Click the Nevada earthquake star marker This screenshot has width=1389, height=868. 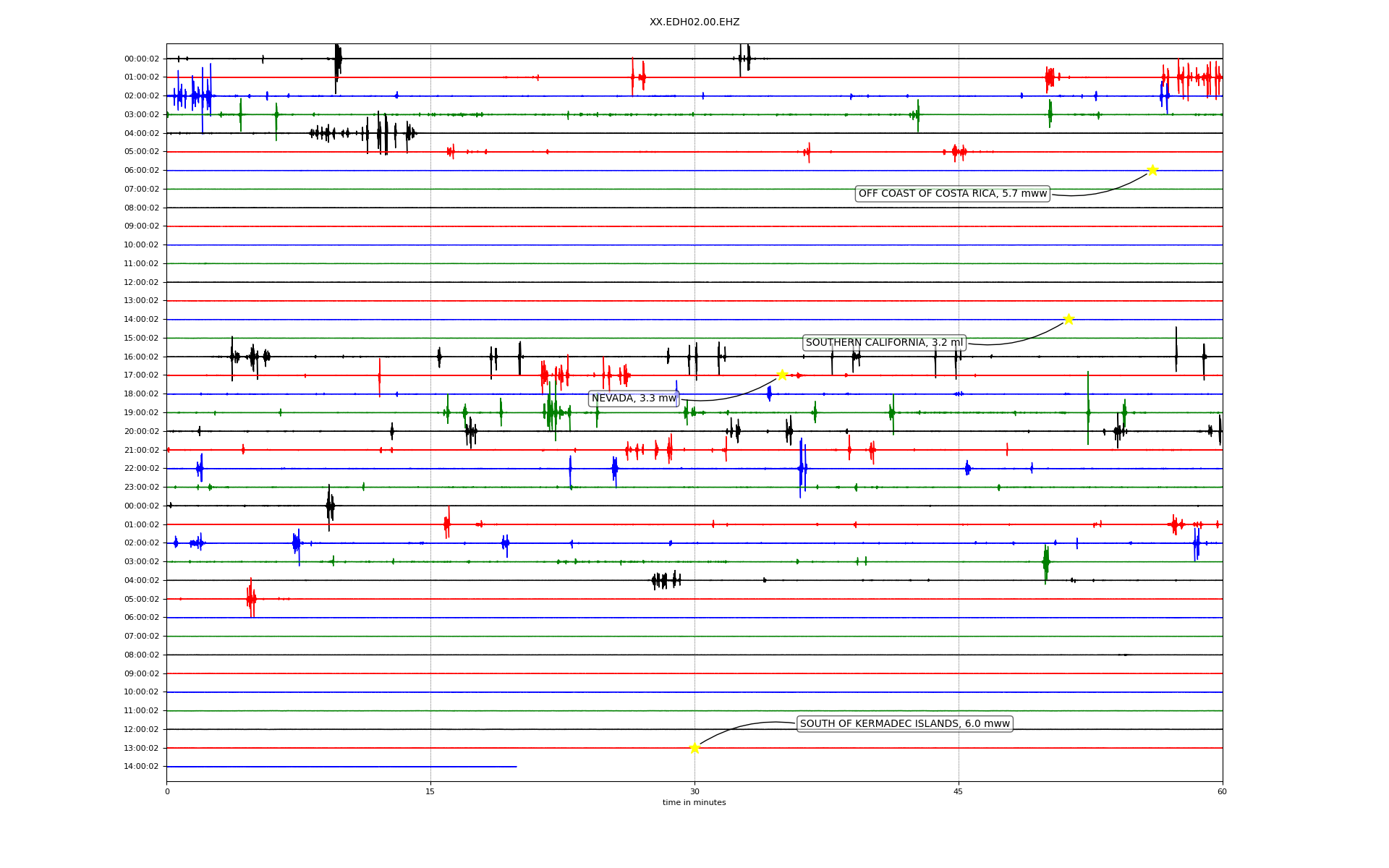[782, 375]
